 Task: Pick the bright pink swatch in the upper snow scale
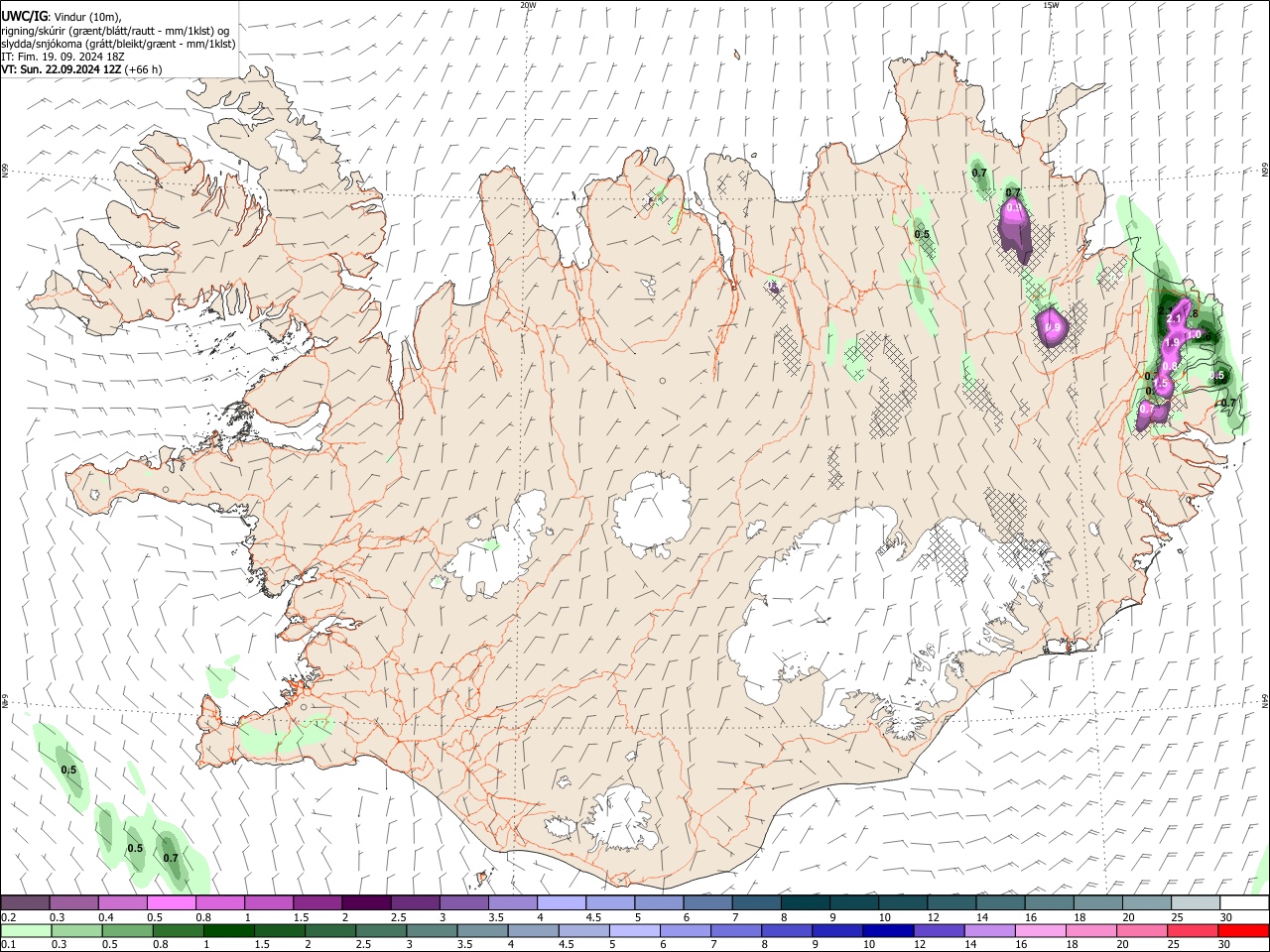point(171,902)
